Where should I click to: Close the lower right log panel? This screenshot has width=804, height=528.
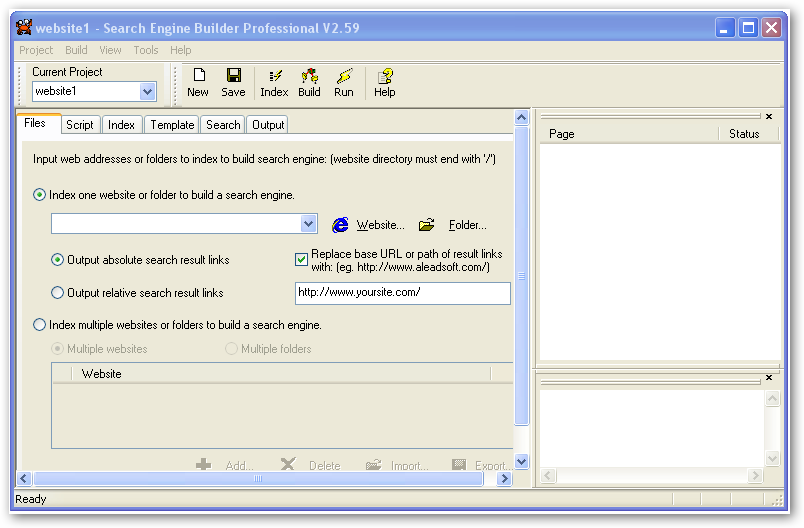769,377
